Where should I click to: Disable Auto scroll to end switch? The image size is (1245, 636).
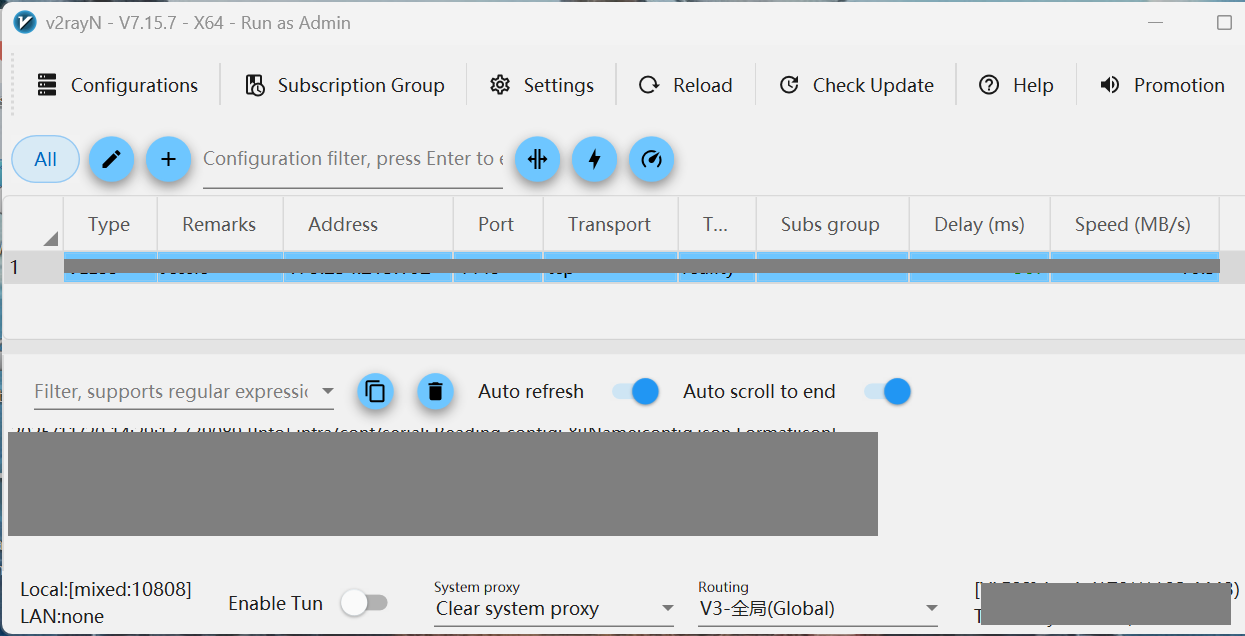(x=887, y=391)
